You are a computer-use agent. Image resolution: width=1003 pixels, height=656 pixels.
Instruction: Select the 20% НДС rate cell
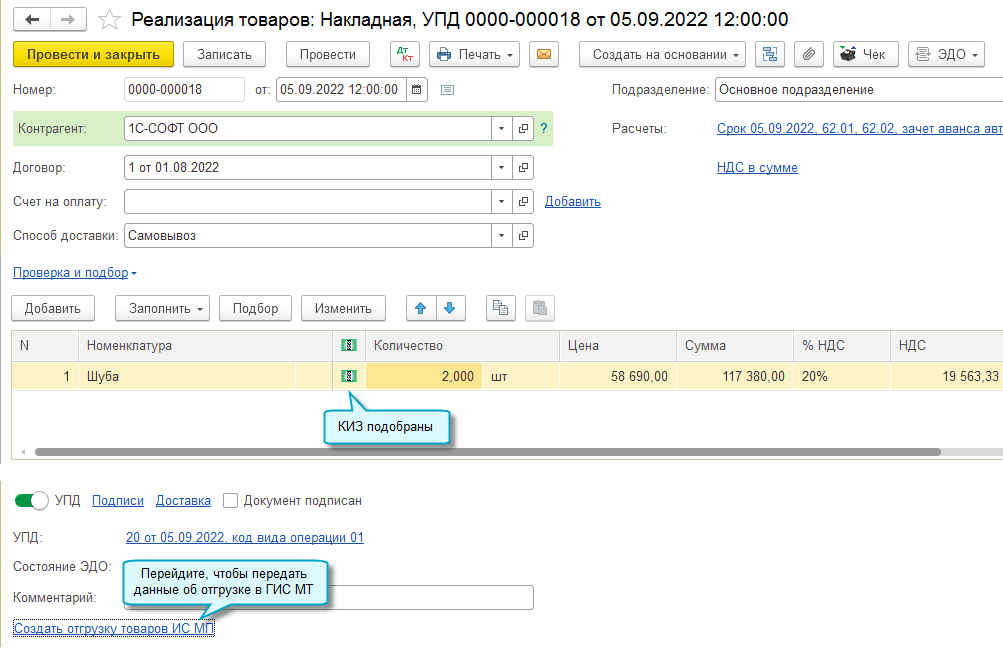[842, 376]
